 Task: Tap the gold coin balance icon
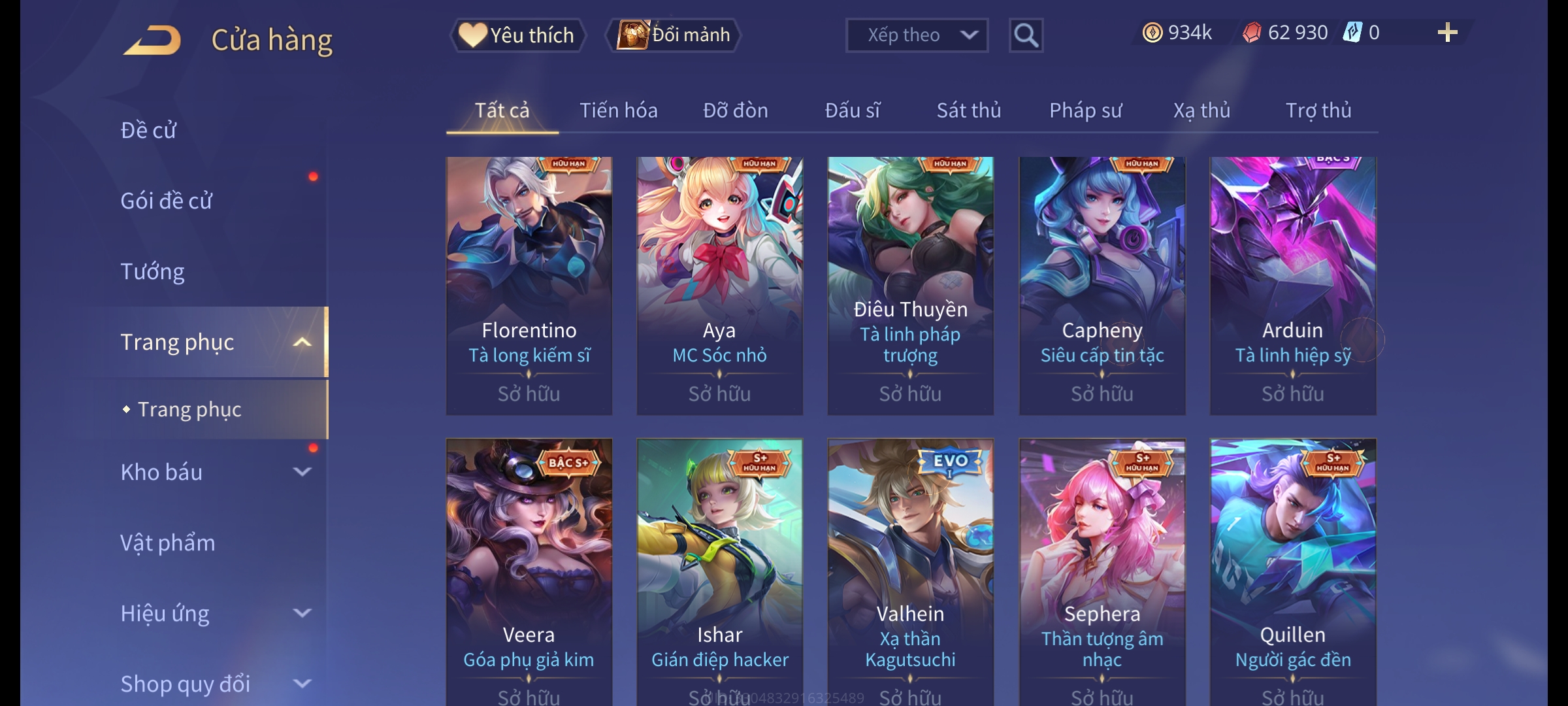click(1152, 33)
